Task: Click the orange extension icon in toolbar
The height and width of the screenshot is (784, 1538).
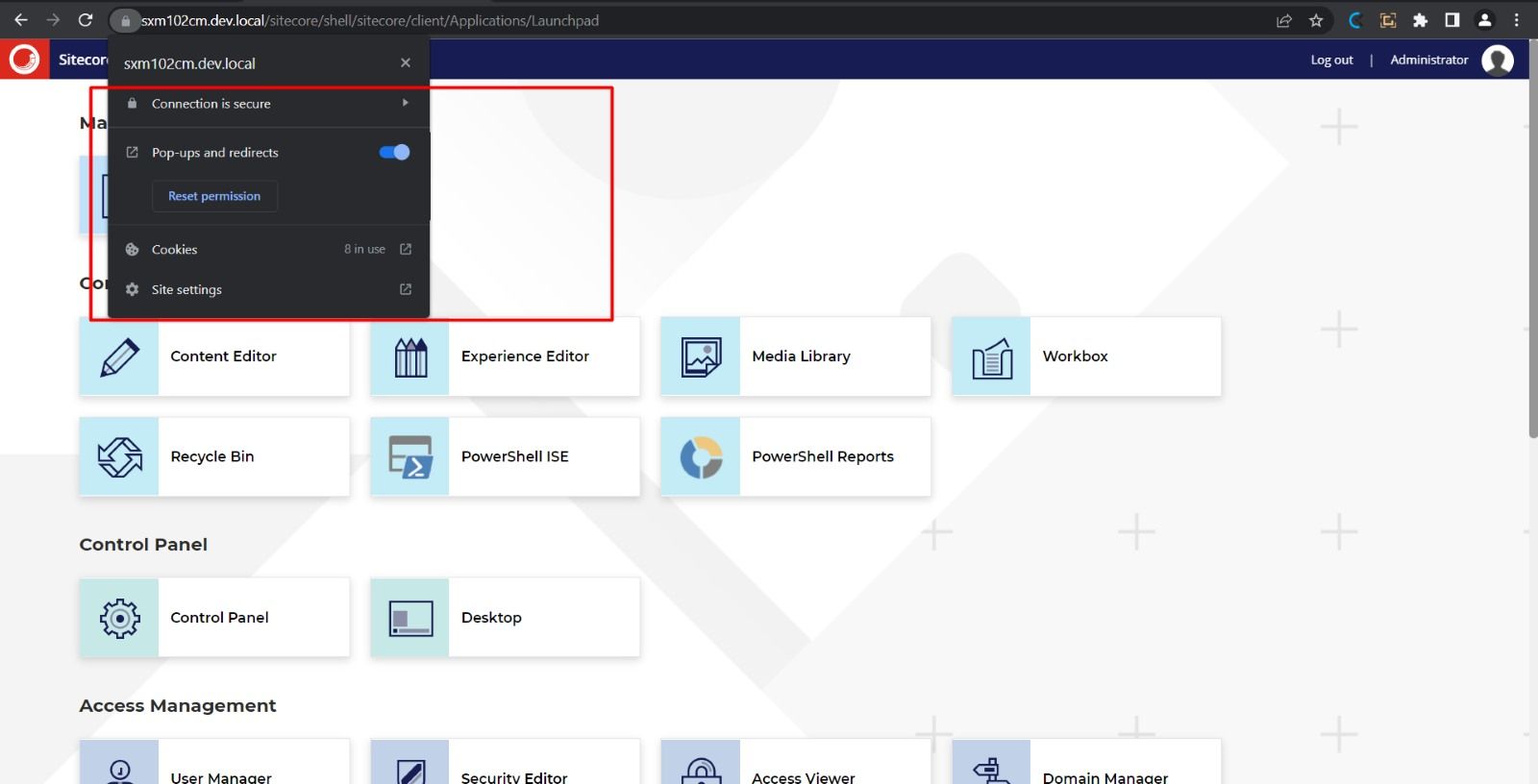Action: 1388,20
